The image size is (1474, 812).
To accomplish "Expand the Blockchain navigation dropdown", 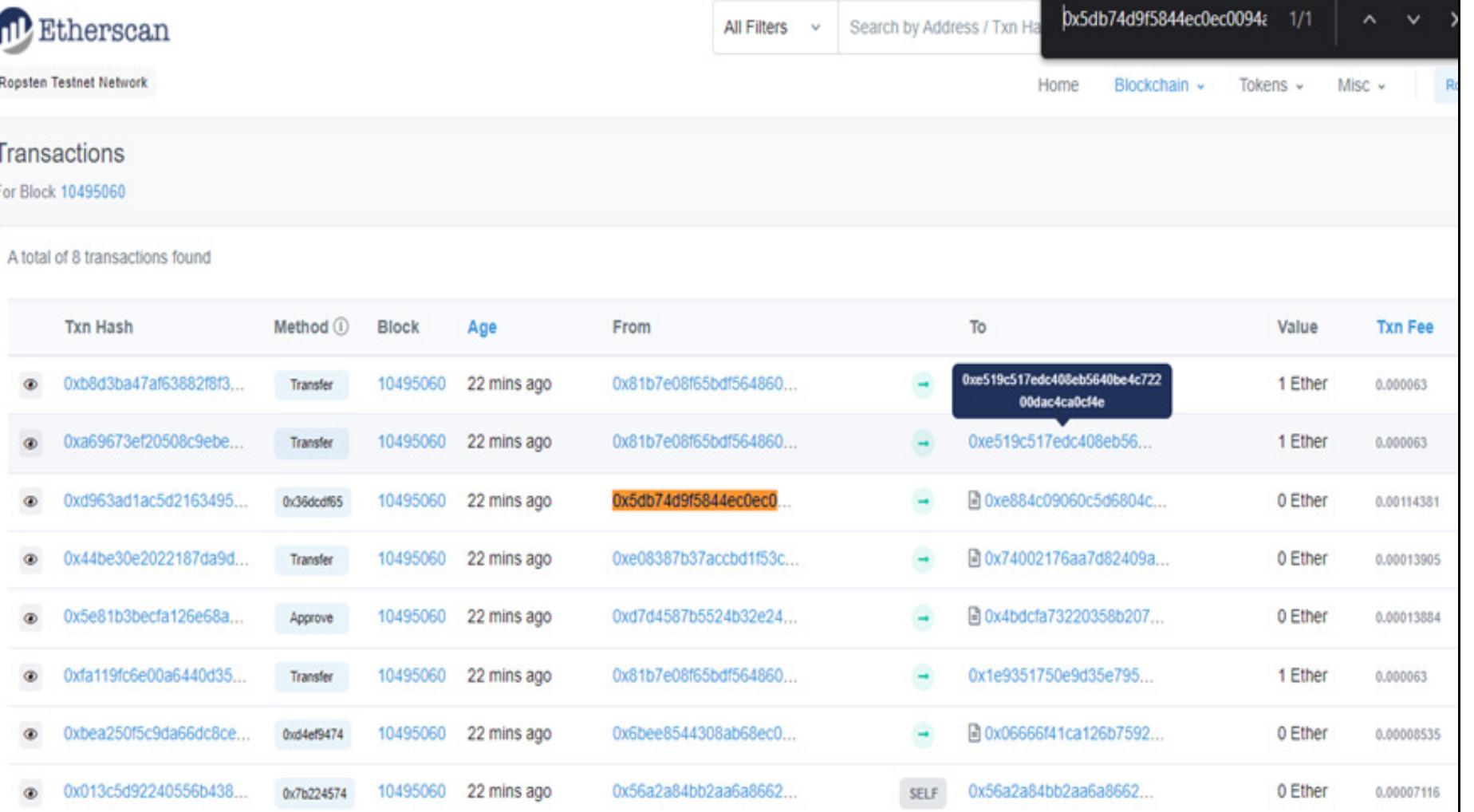I will tap(1158, 85).
